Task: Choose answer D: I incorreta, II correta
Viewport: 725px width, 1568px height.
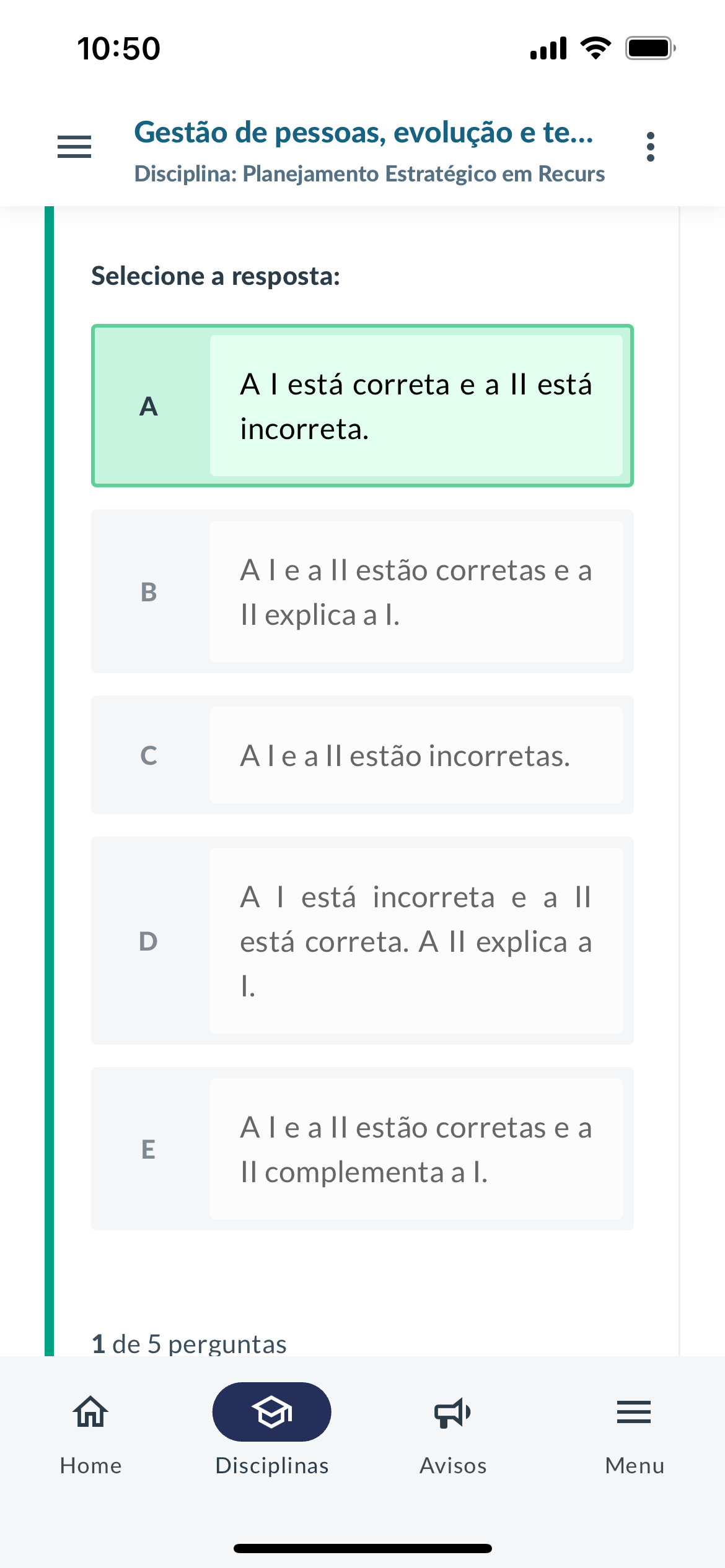Action: (416, 941)
